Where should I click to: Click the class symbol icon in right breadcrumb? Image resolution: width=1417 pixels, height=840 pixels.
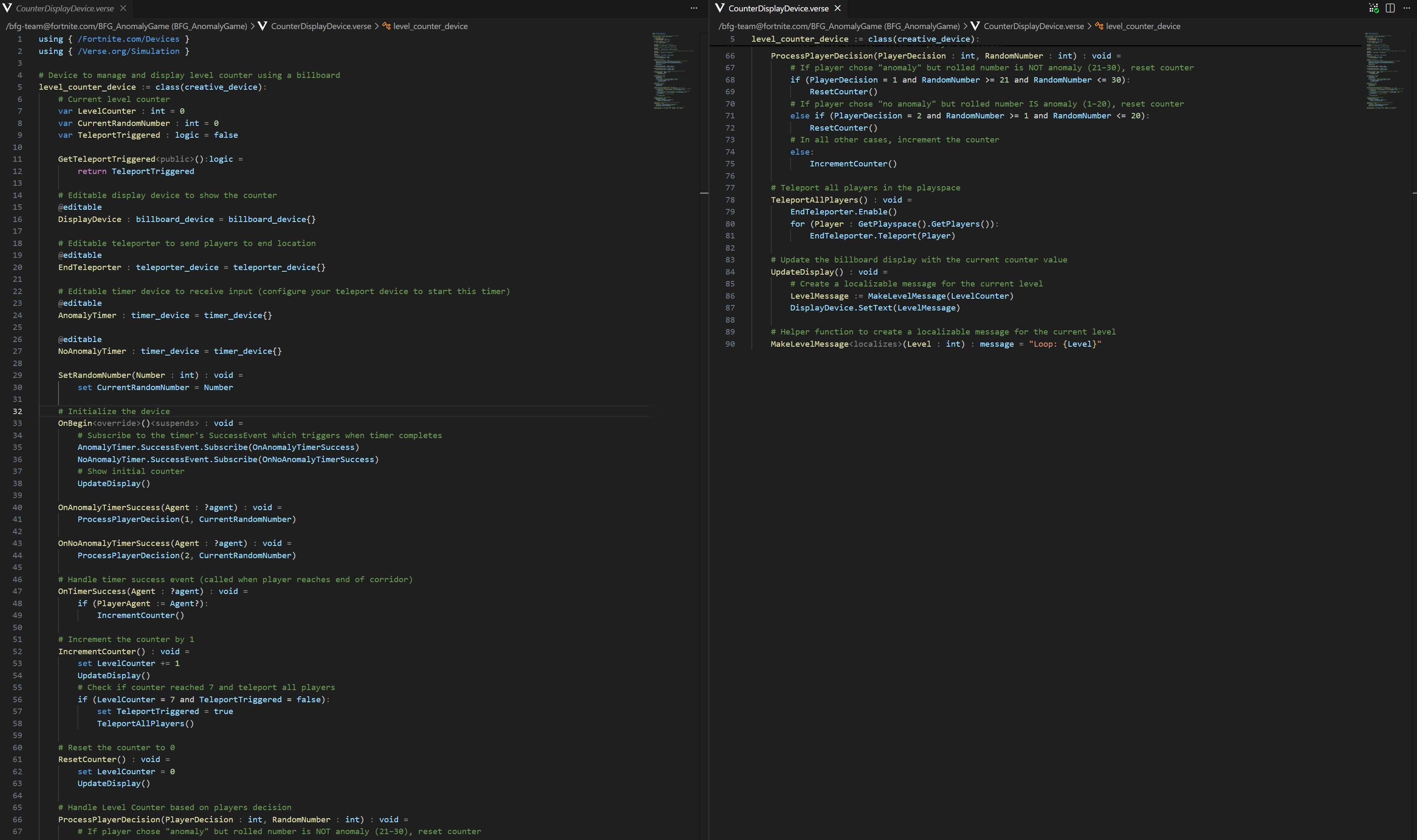[x=1099, y=26]
